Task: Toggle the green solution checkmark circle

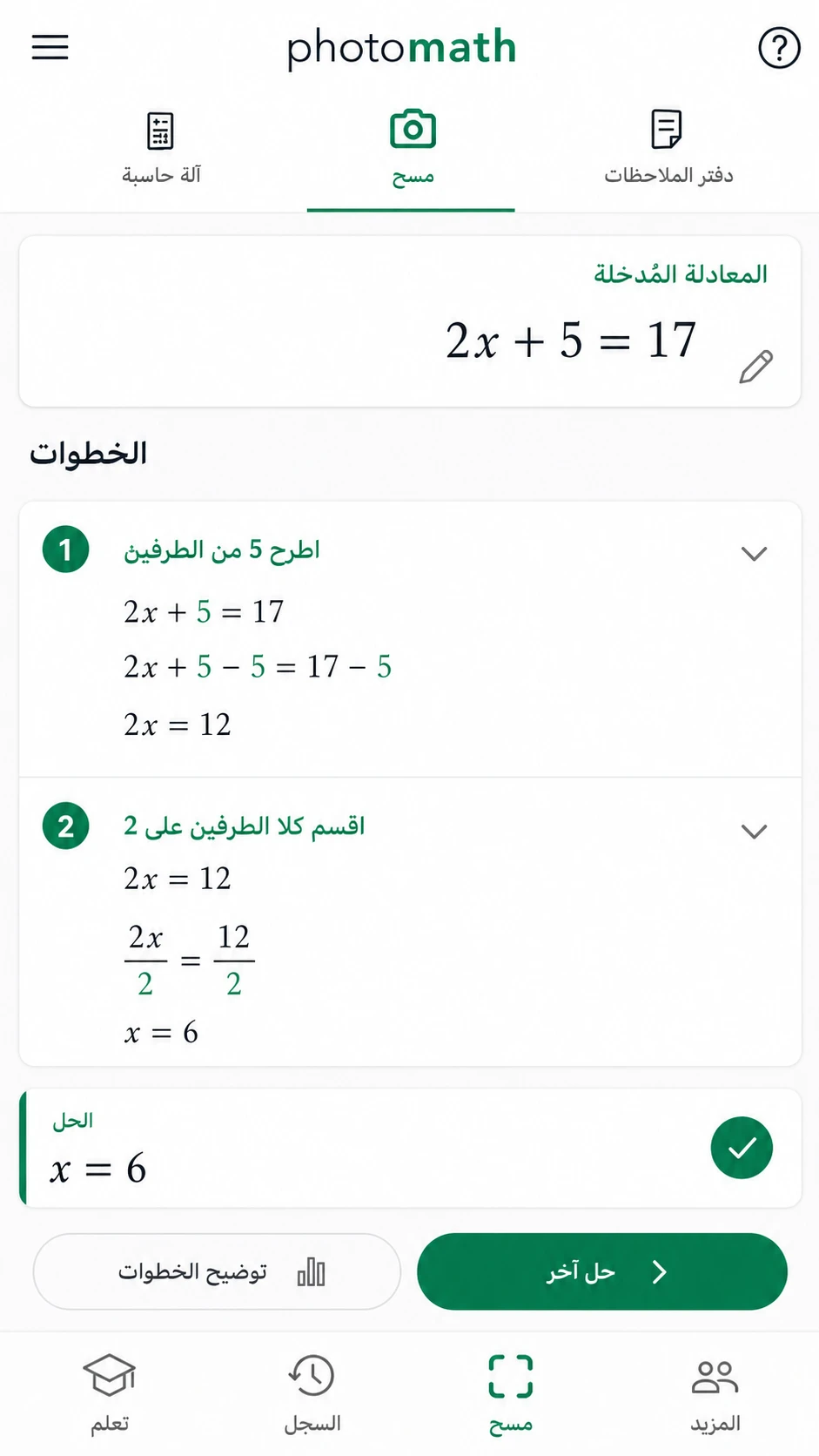Action: pos(742,1148)
